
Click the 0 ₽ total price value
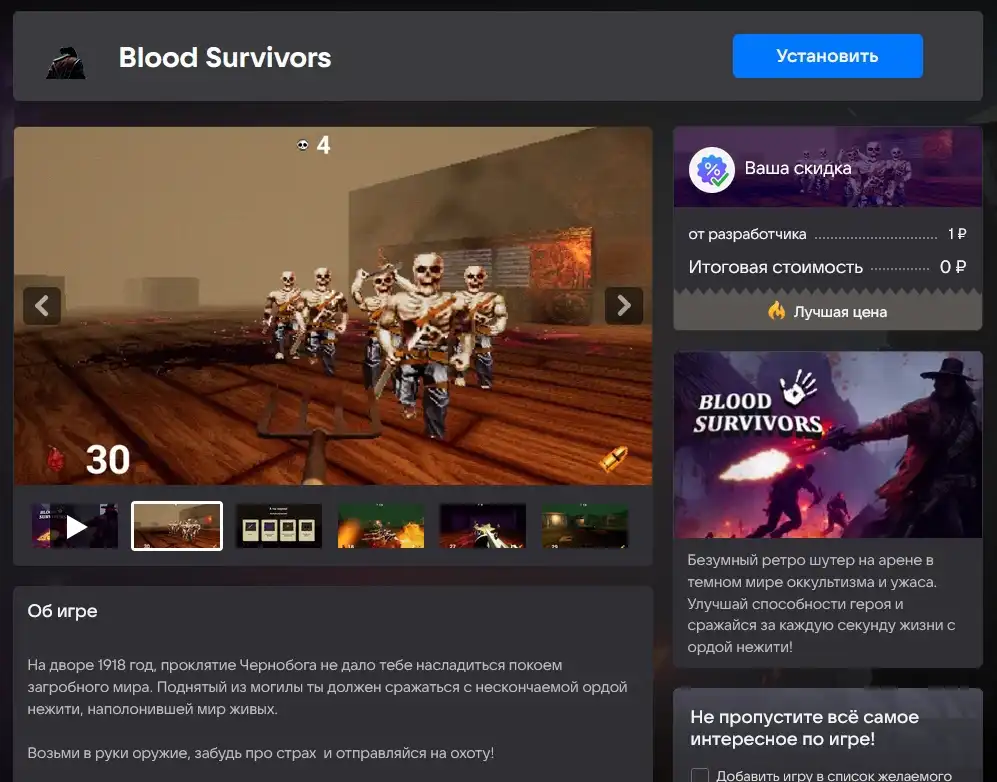tap(953, 267)
